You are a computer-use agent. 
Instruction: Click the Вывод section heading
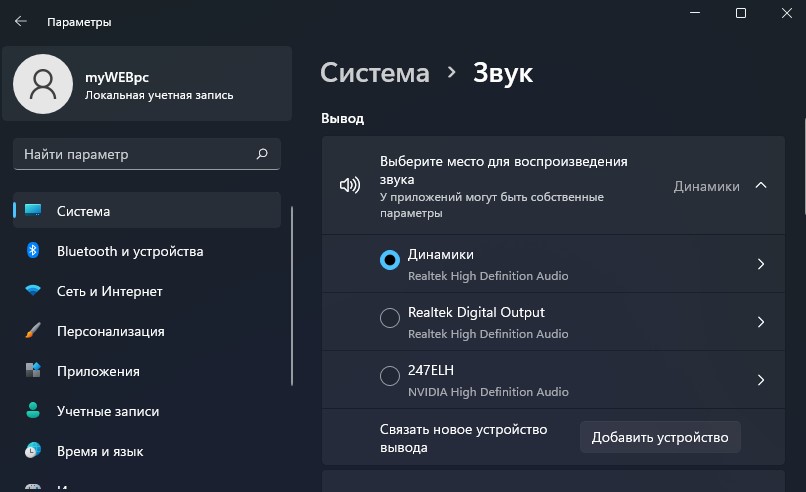tap(342, 118)
